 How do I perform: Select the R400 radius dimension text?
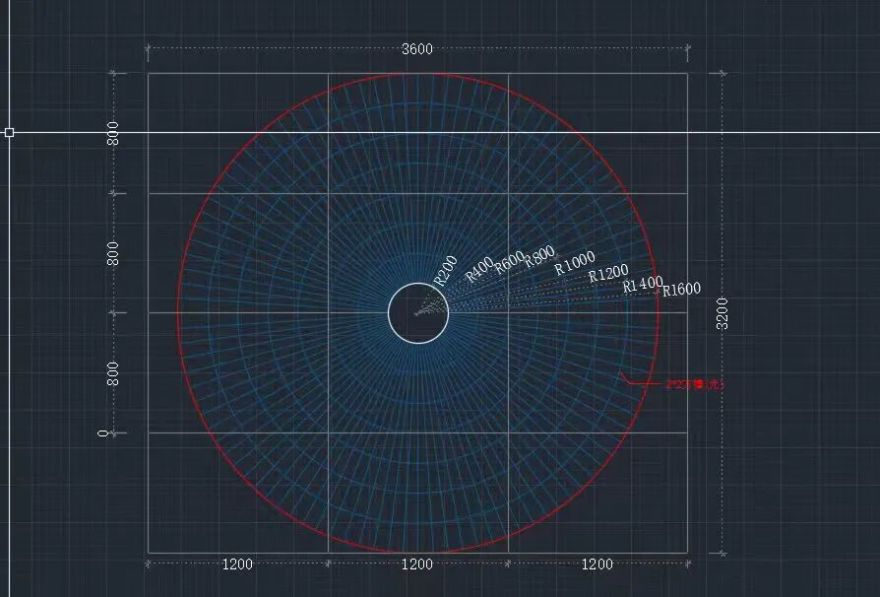pyautogui.click(x=479, y=269)
